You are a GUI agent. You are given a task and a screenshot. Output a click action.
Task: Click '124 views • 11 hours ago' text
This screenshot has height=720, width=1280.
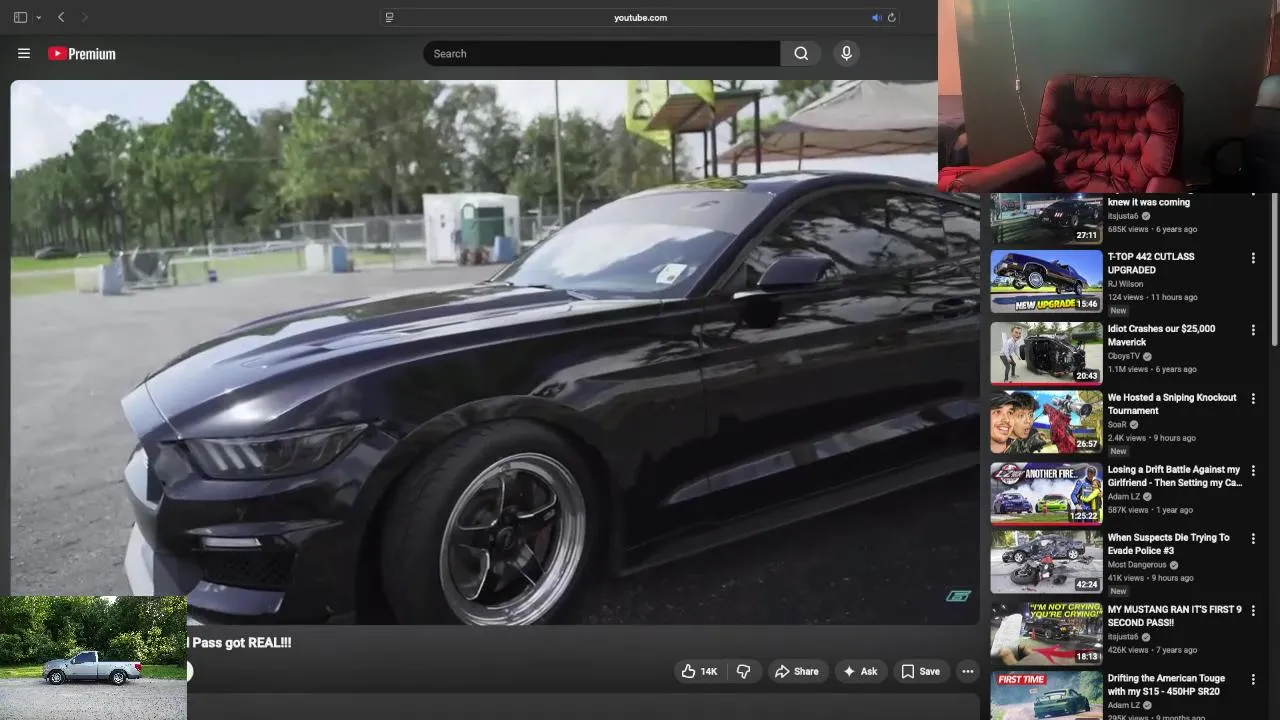(1152, 297)
